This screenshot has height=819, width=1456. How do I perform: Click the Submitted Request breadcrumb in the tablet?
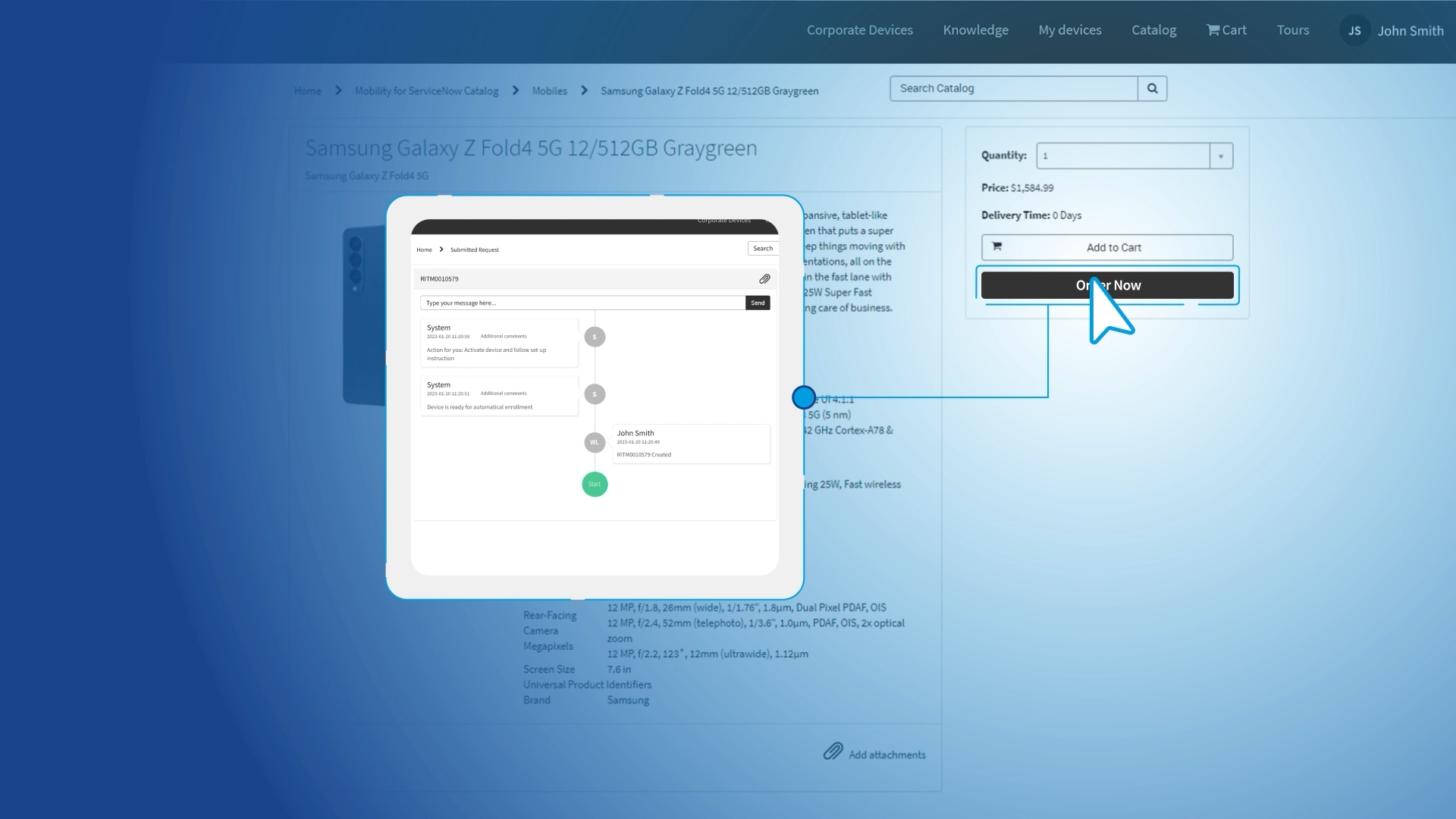coord(475,249)
